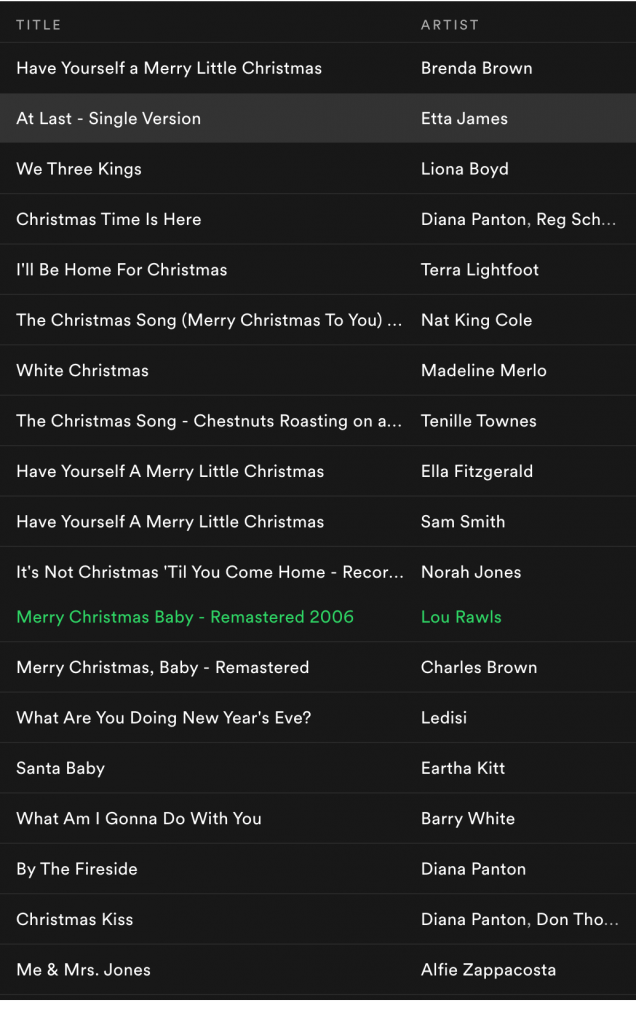636x1024 pixels.
Task: Open artist Etta James
Action: (464, 118)
